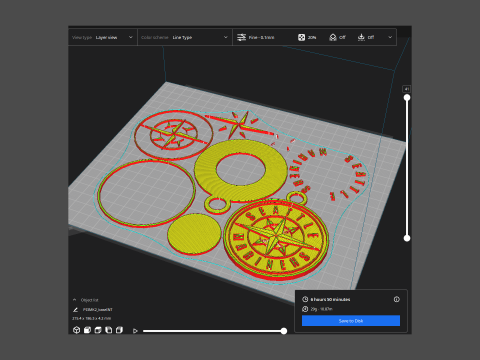
Task: Click the clock icon beside print time estimate
Action: (305, 299)
